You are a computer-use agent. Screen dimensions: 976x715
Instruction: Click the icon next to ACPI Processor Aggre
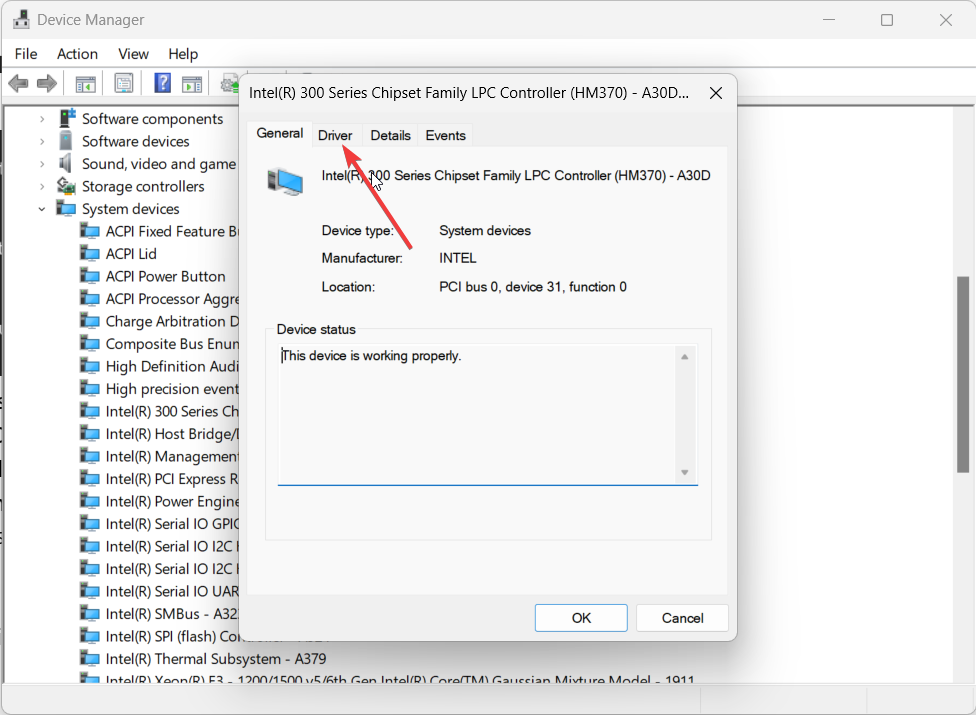90,299
